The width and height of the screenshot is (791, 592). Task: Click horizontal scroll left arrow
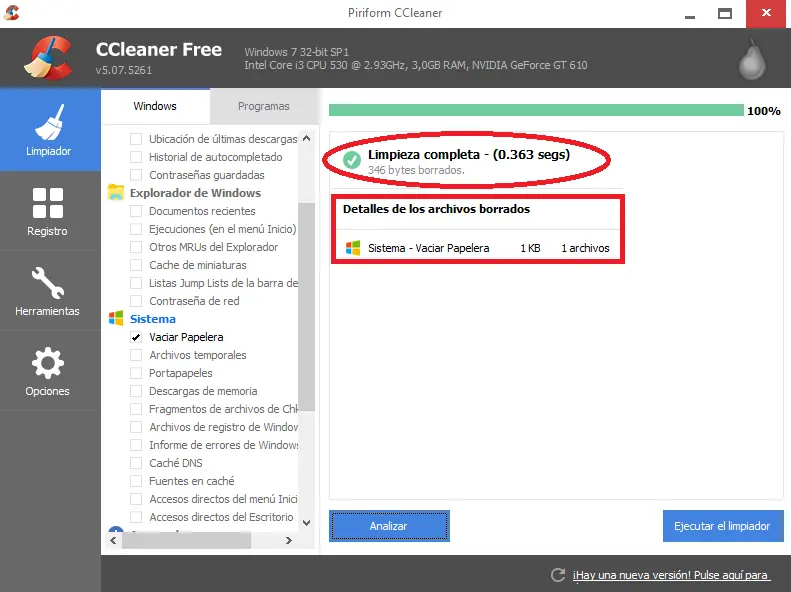114,541
